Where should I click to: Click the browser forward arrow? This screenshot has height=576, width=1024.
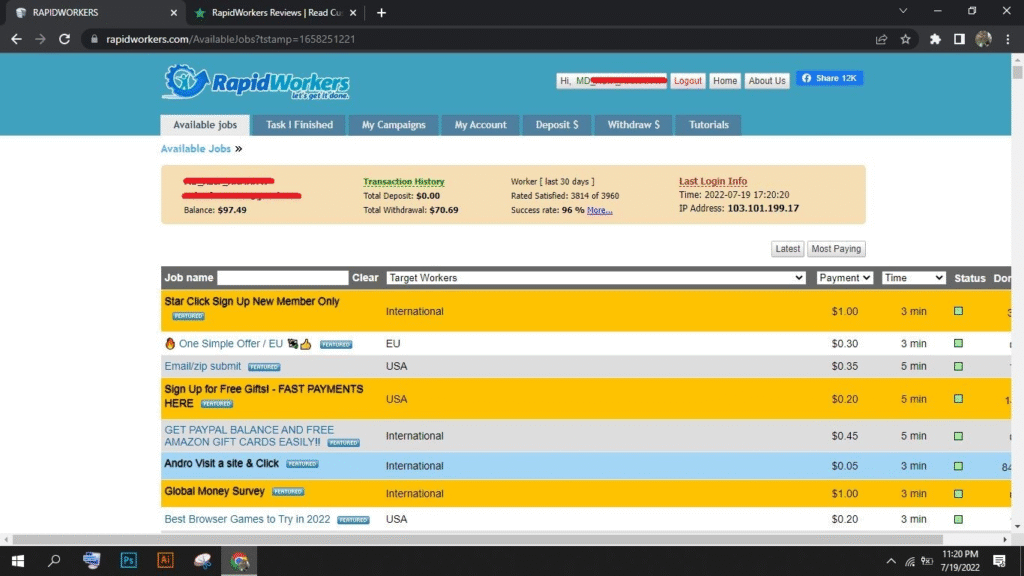[x=40, y=39]
